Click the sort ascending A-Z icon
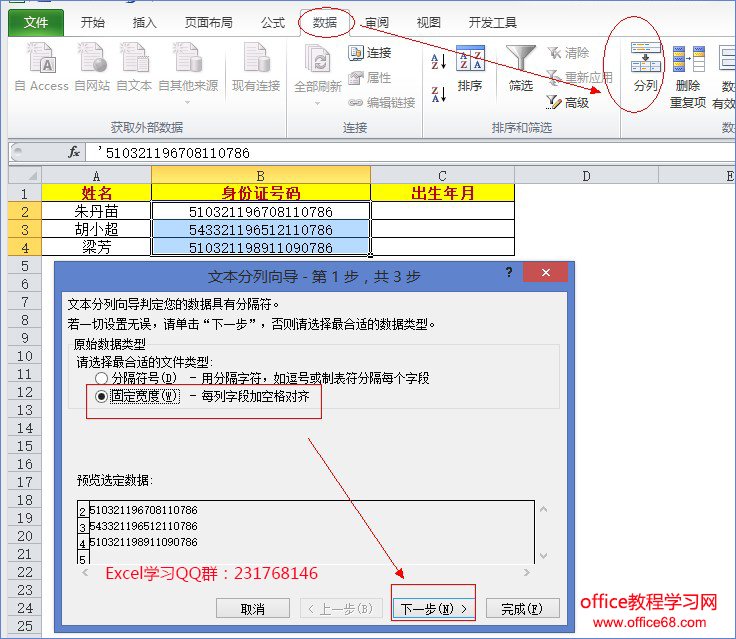 point(438,62)
